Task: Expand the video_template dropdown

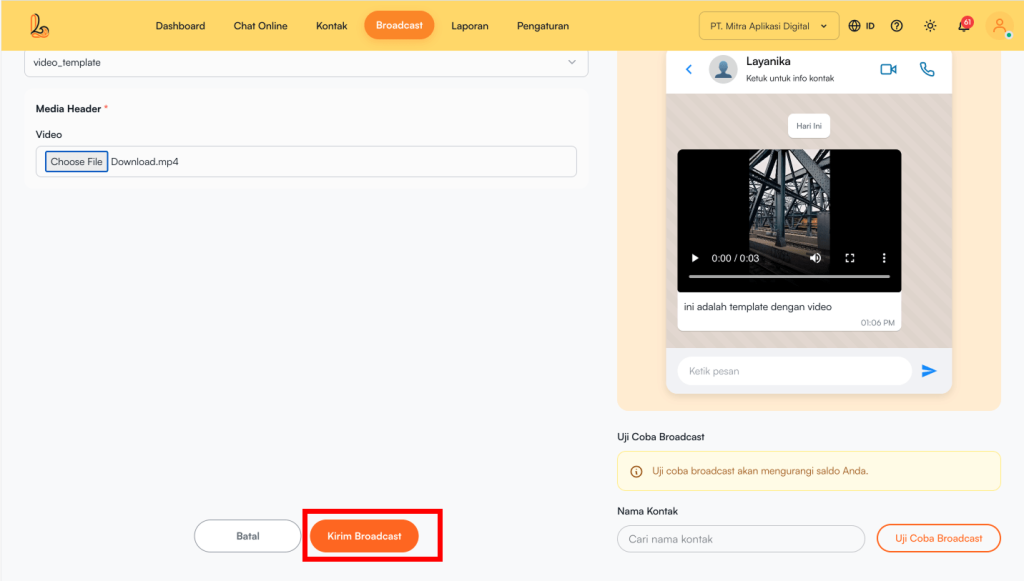Action: 571,62
